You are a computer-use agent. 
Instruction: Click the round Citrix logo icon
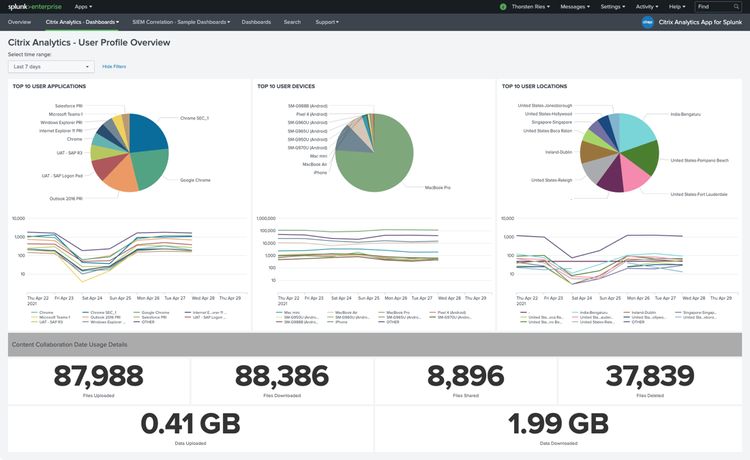tap(648, 22)
